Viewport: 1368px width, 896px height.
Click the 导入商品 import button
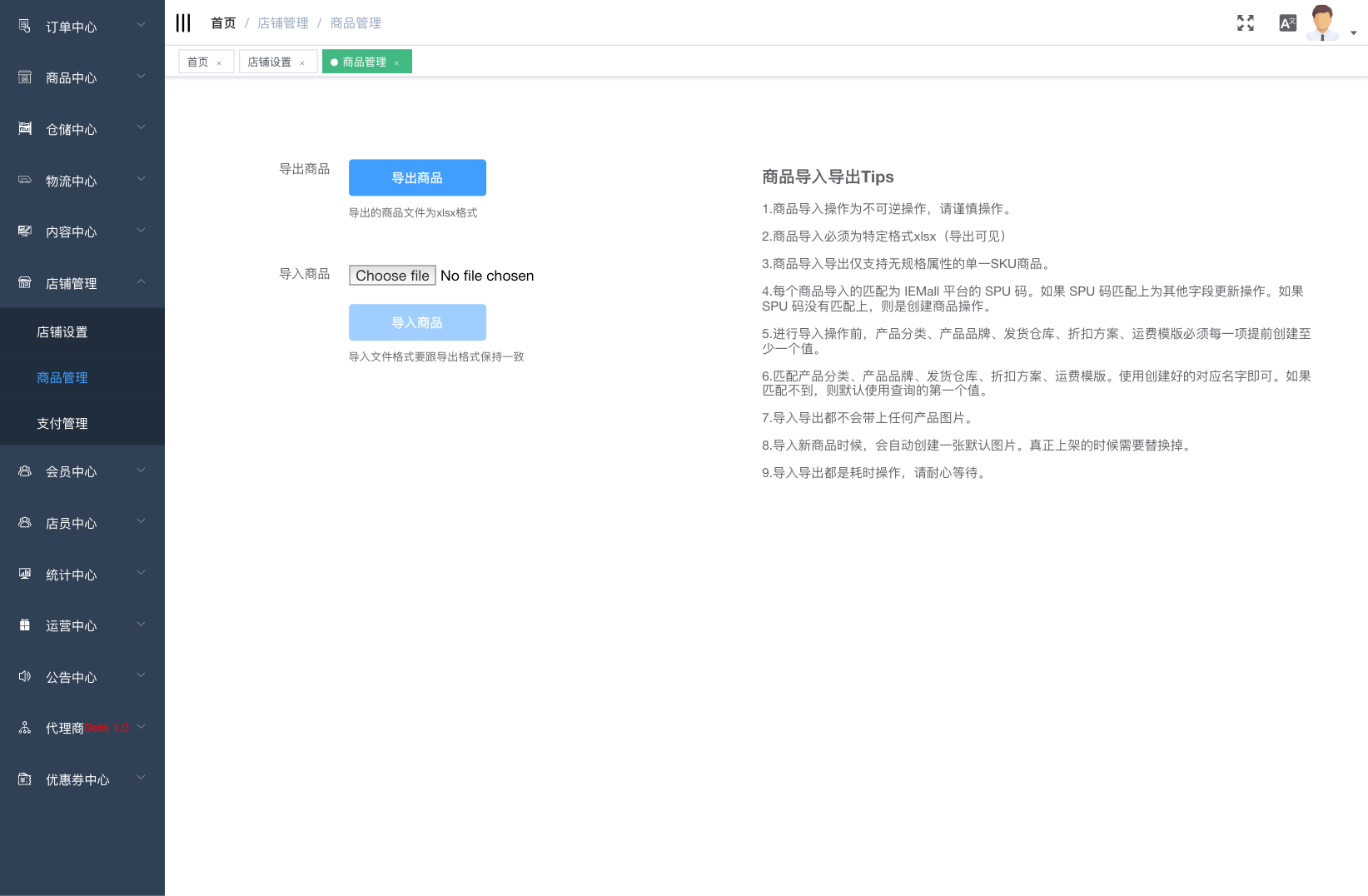pyautogui.click(x=417, y=322)
